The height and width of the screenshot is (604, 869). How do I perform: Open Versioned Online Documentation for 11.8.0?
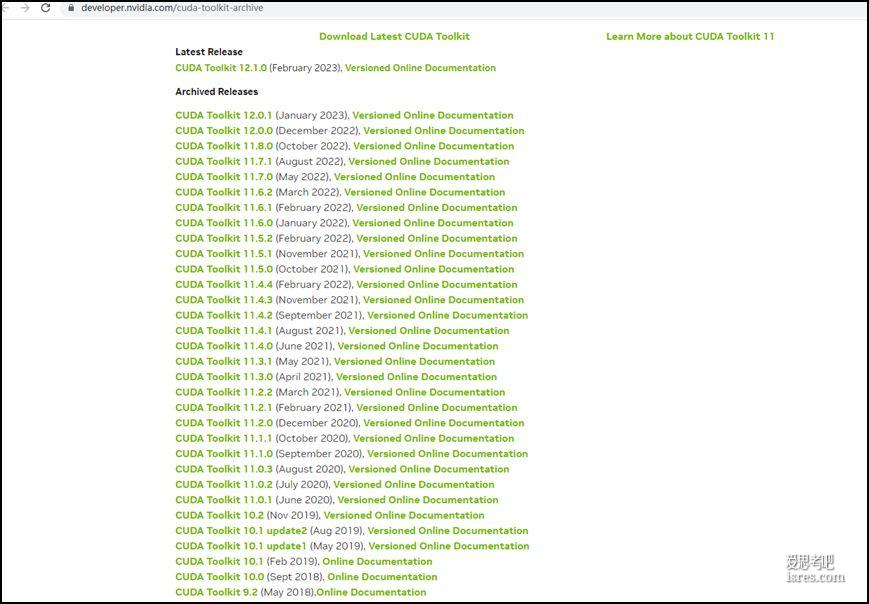click(x=433, y=146)
